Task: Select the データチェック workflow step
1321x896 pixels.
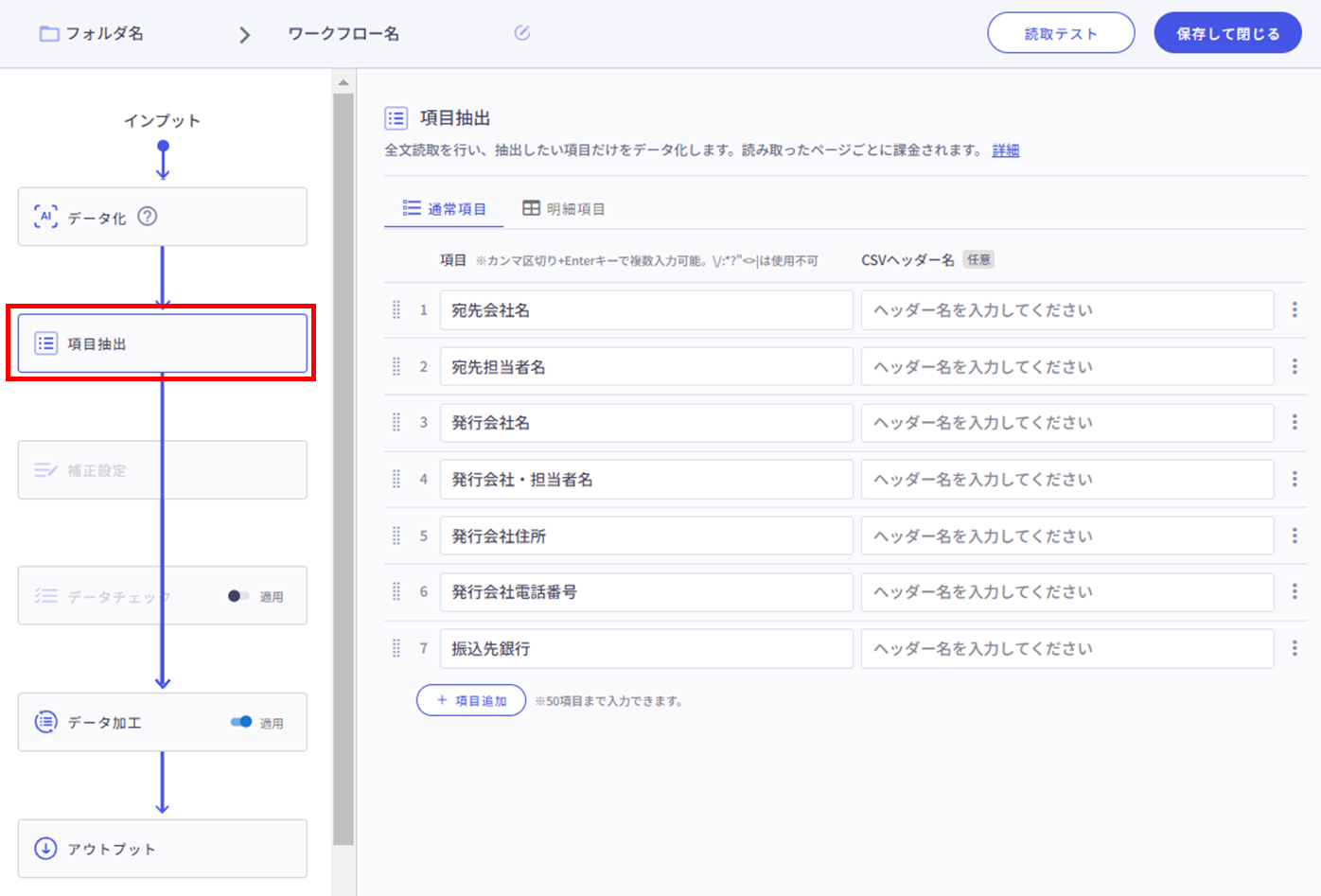Action: coord(163,596)
